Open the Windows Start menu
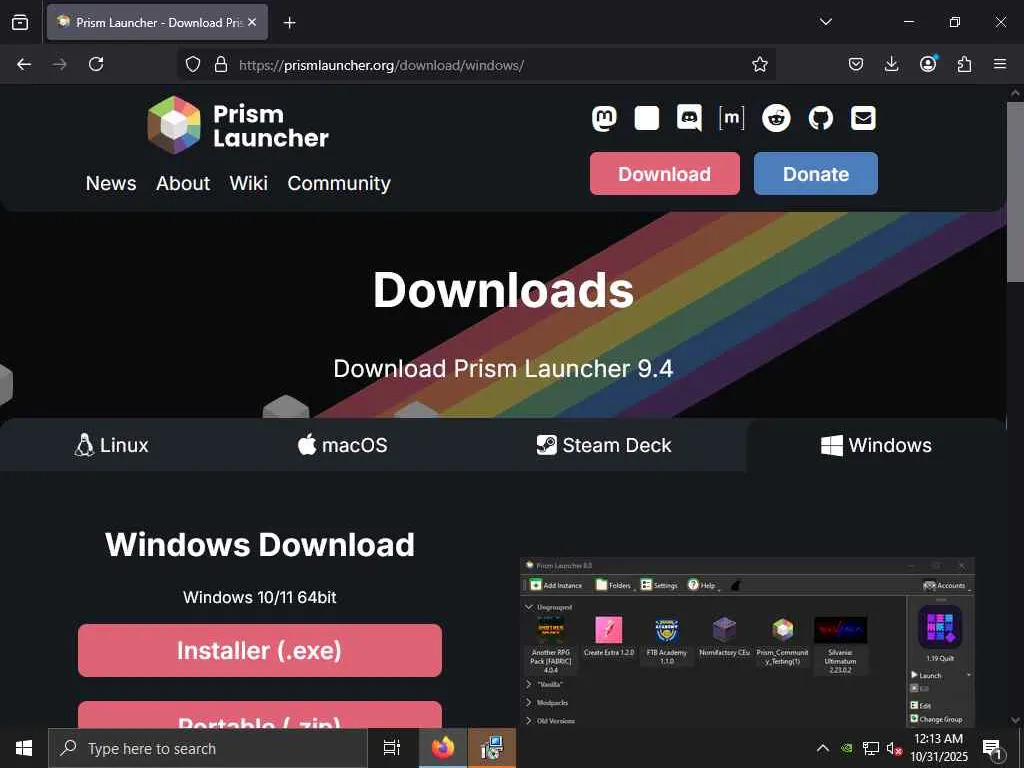The height and width of the screenshot is (768, 1024). tap(24, 748)
